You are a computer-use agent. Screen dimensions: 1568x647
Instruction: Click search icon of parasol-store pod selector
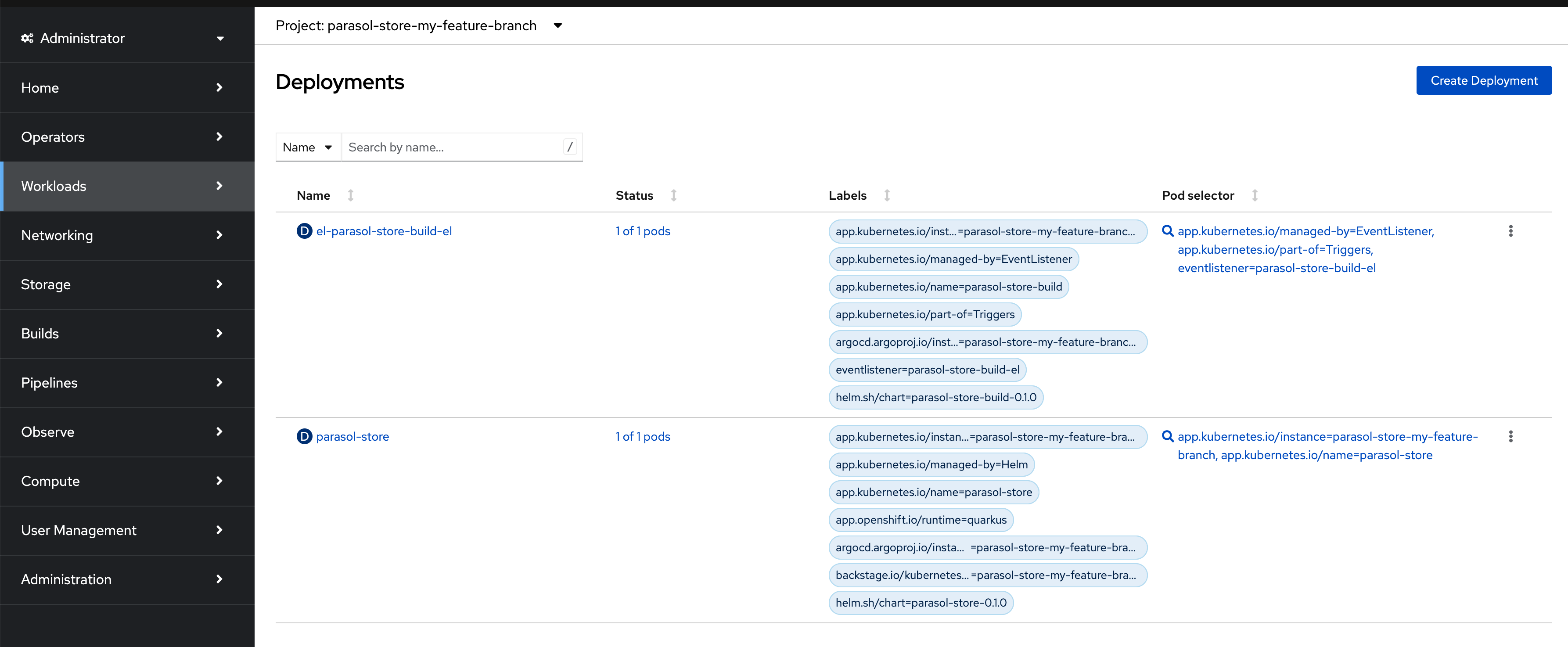(x=1168, y=436)
